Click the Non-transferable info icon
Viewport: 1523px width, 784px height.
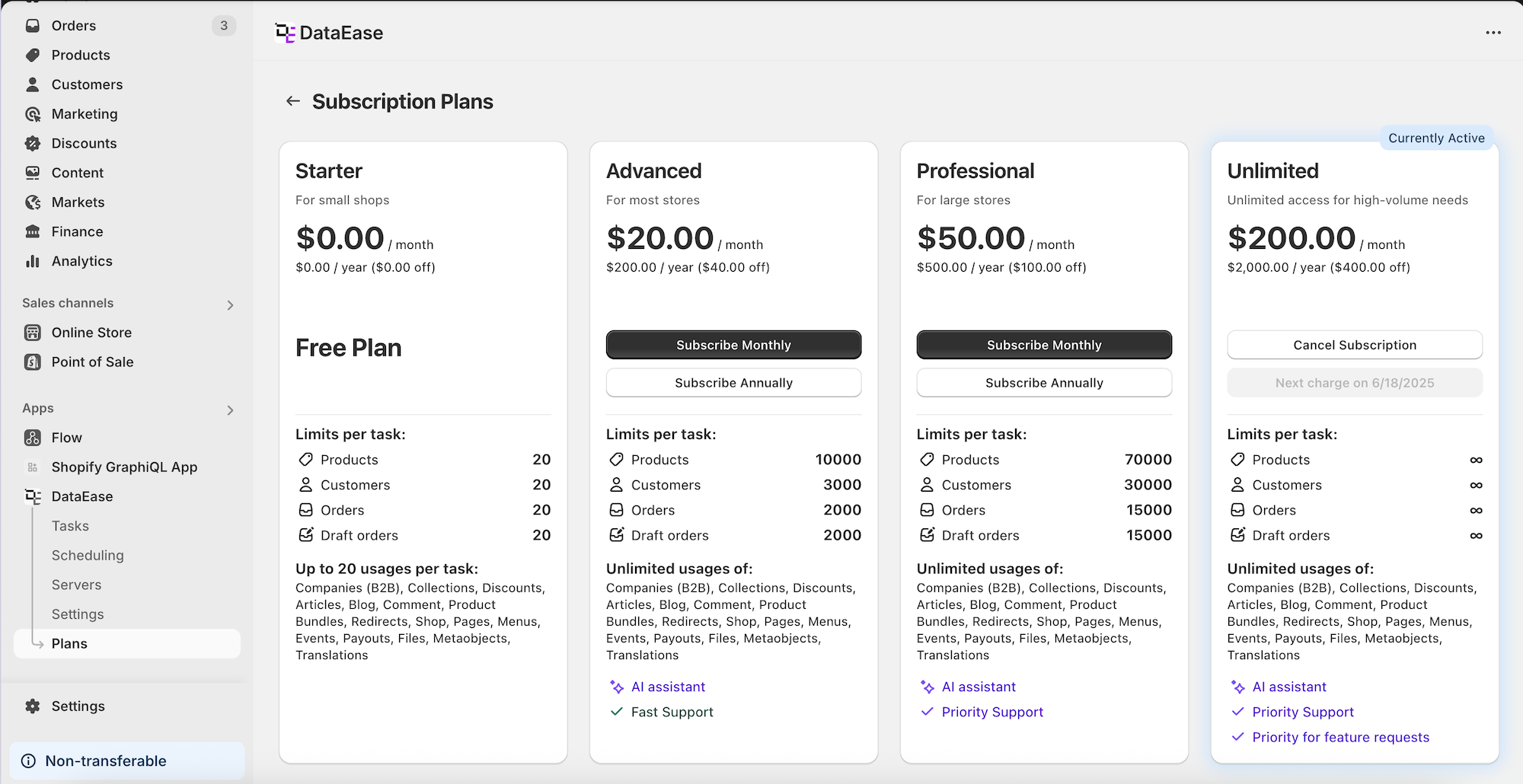coord(29,761)
